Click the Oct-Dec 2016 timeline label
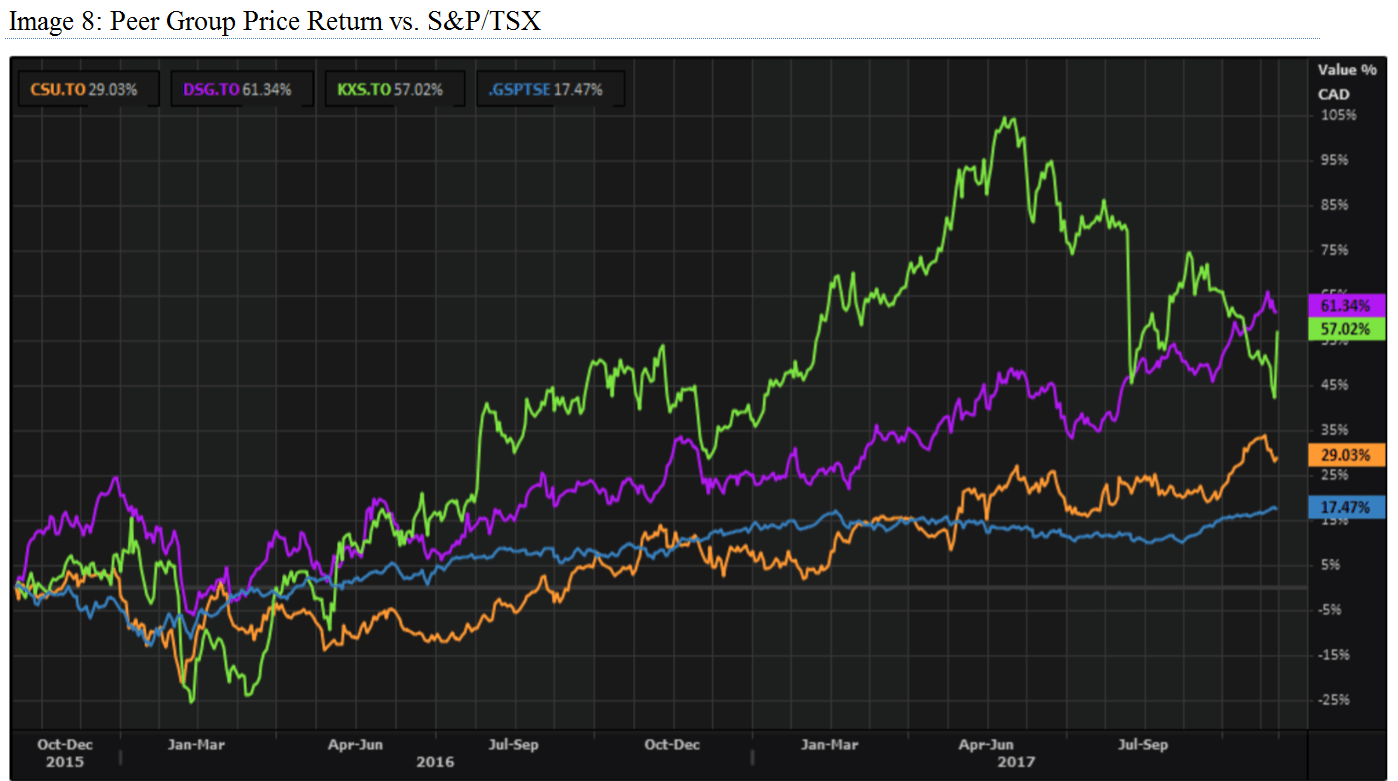 click(x=672, y=744)
